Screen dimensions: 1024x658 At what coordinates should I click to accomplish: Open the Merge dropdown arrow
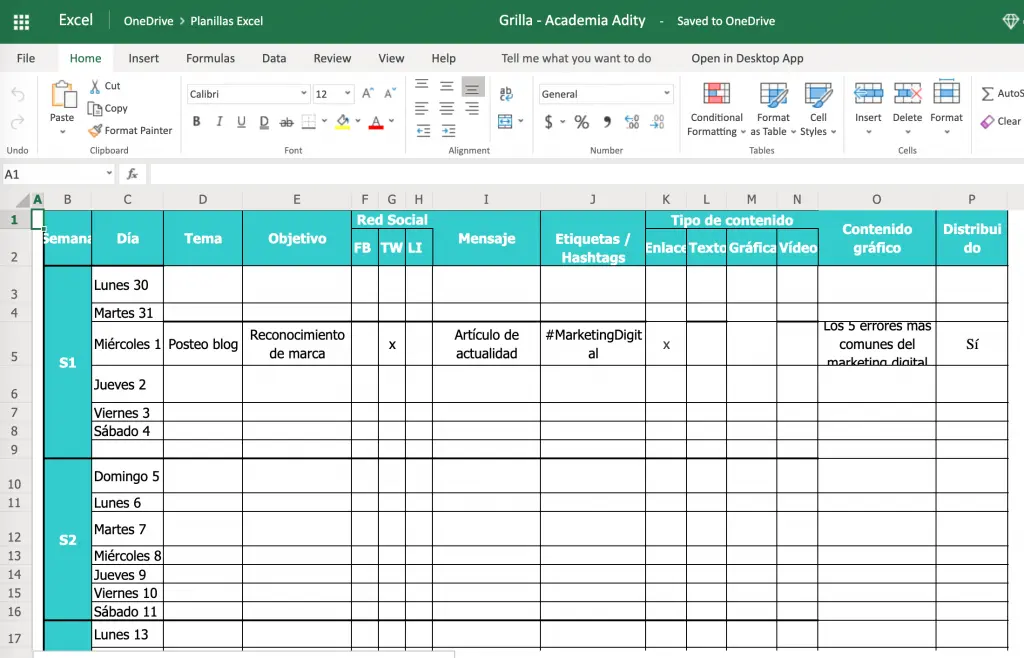pyautogui.click(x=520, y=121)
